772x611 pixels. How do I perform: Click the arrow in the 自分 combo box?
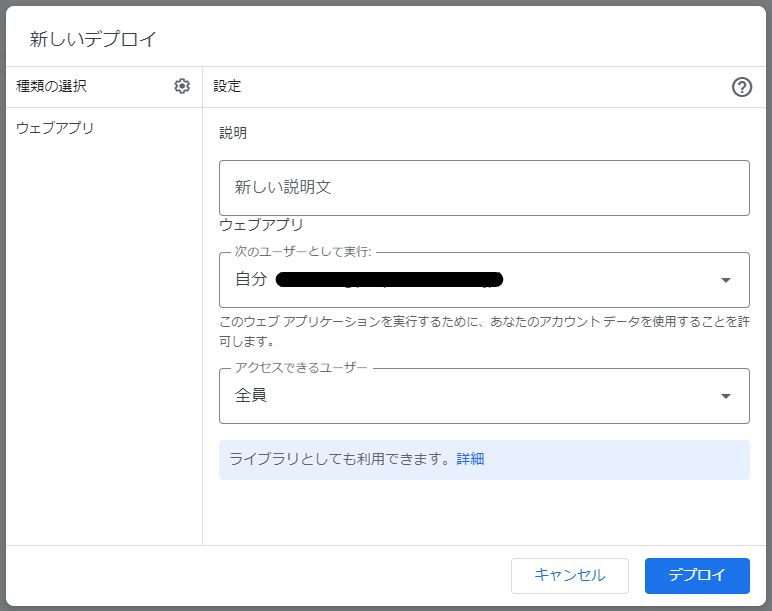click(x=725, y=280)
